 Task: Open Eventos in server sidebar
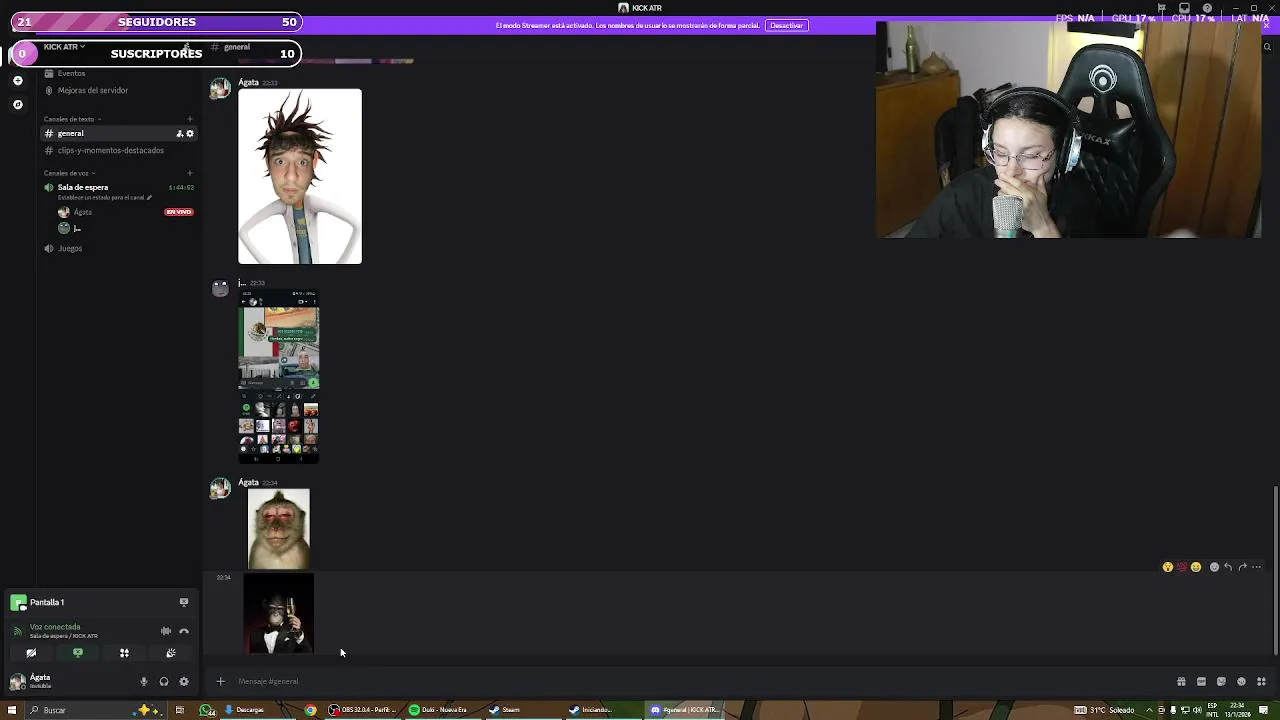point(71,73)
